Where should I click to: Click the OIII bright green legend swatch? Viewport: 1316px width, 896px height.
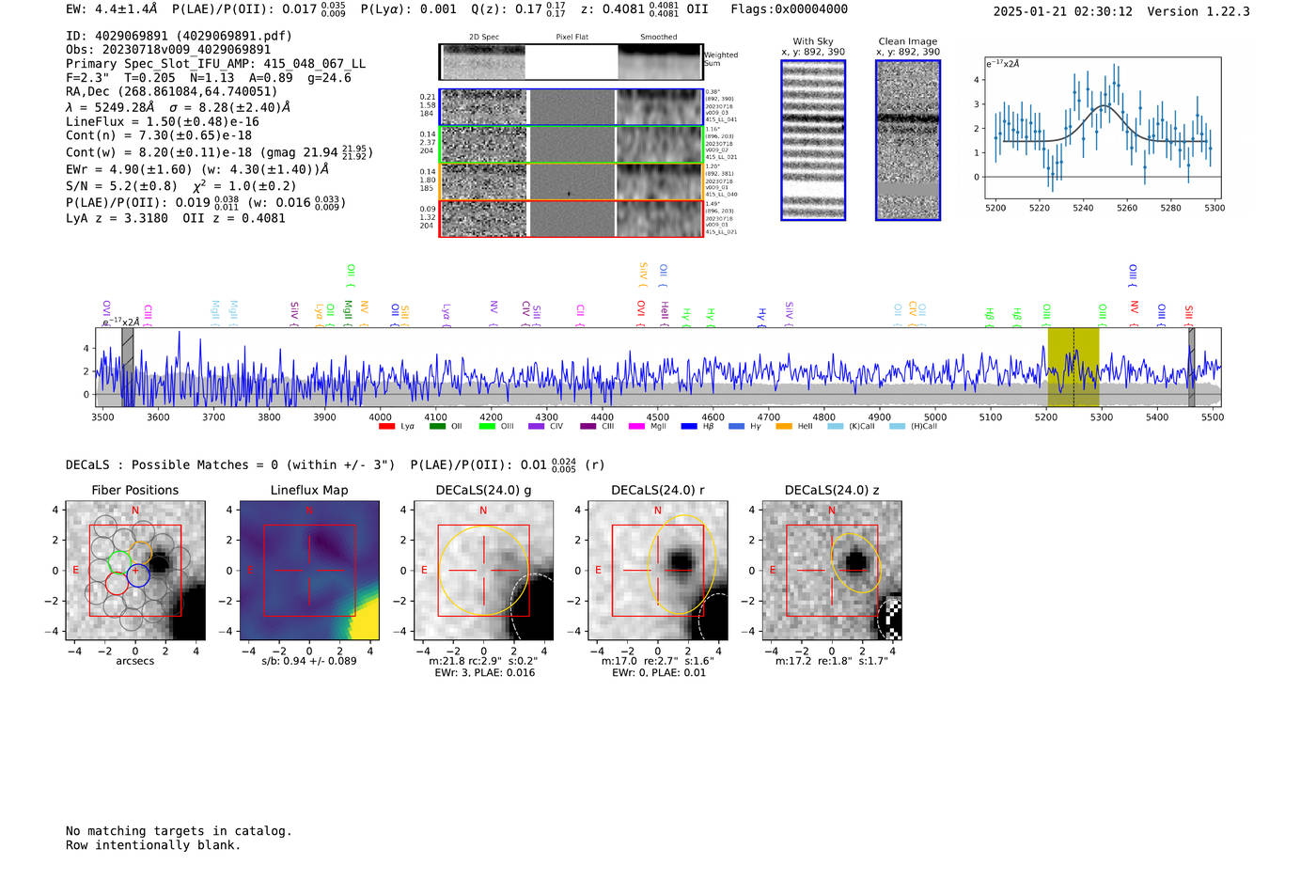tap(487, 427)
